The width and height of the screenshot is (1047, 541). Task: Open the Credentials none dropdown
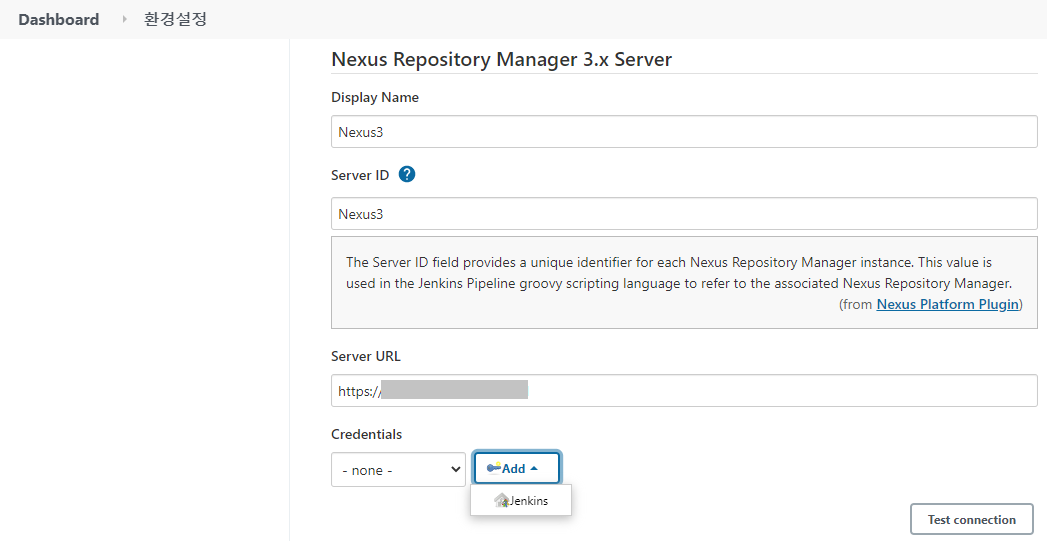click(399, 470)
